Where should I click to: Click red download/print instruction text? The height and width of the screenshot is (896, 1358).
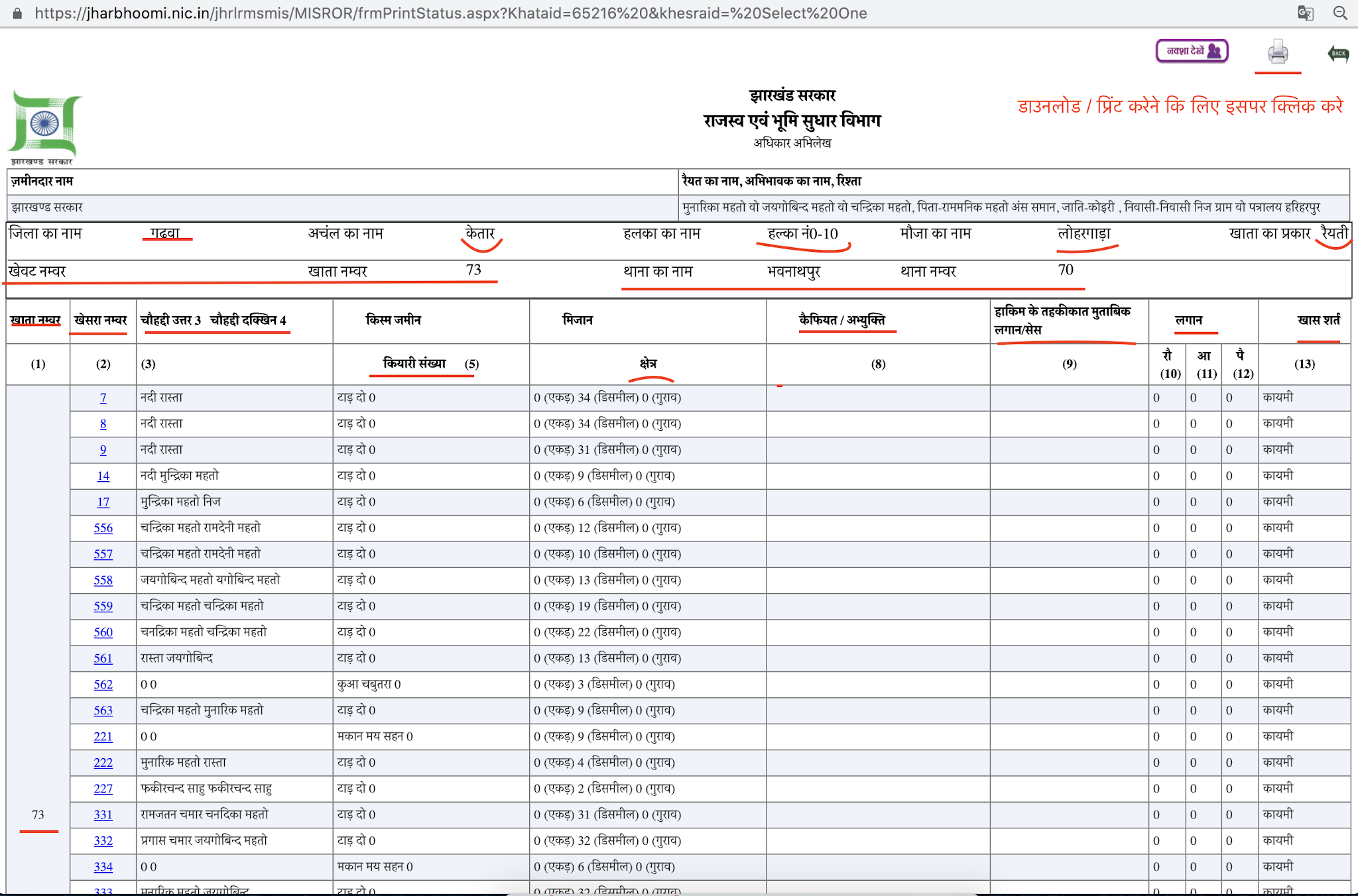[x=1180, y=106]
